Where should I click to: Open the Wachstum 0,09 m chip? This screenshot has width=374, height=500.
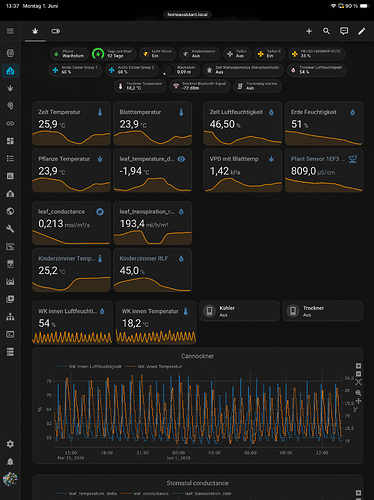(181, 70)
